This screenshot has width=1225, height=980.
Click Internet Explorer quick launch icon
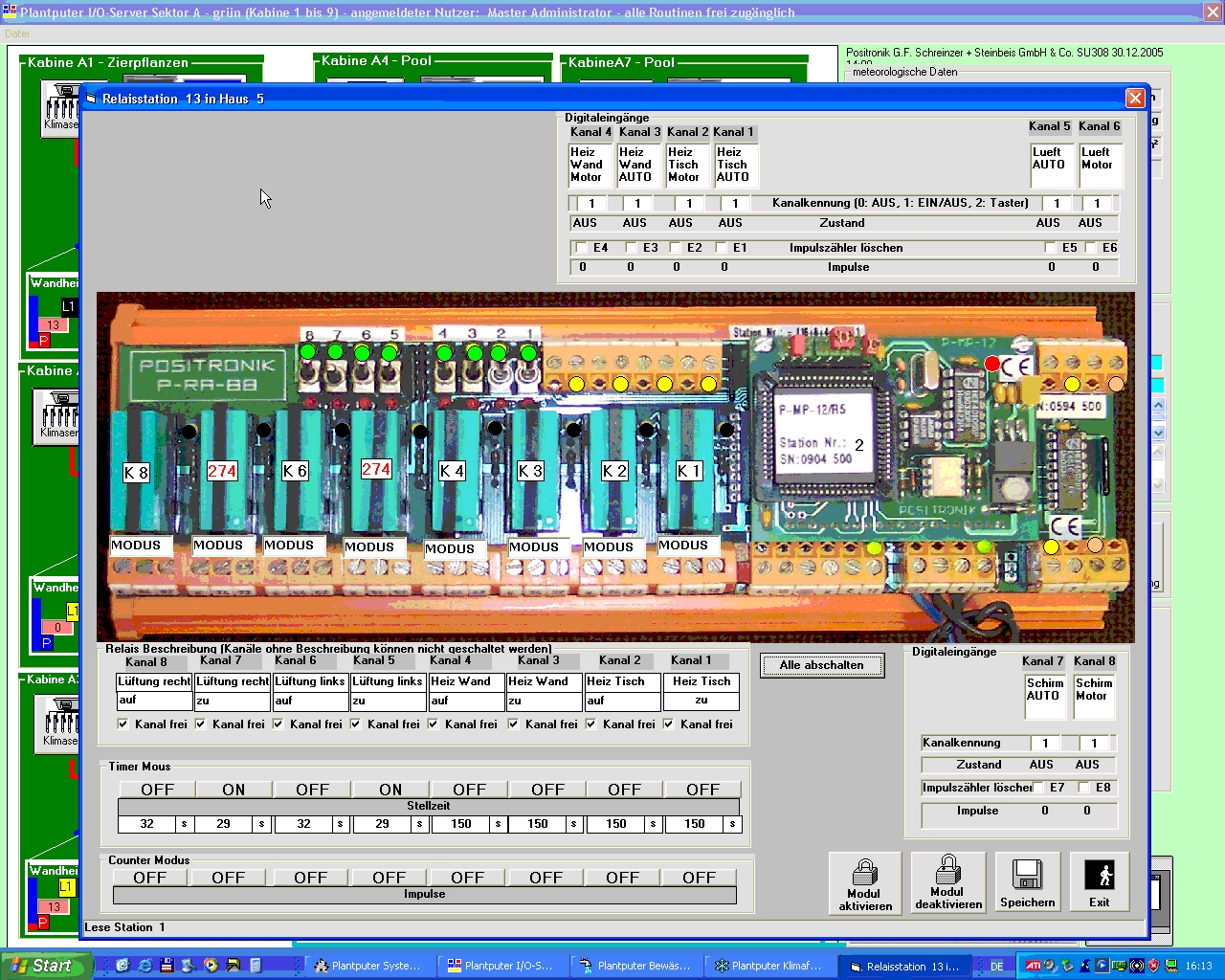point(145,966)
